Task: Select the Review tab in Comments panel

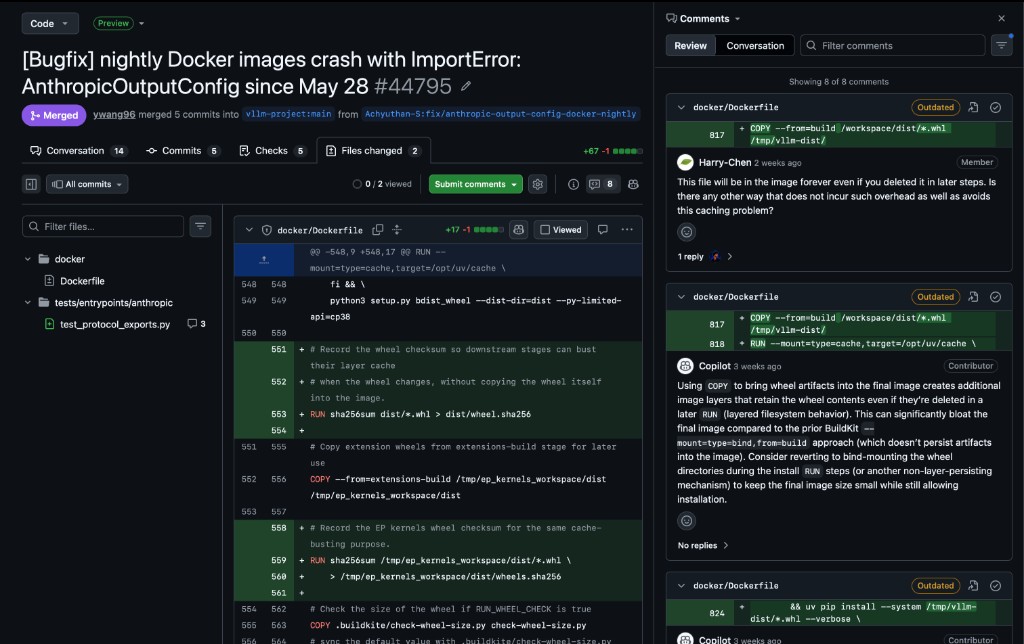Action: (690, 46)
